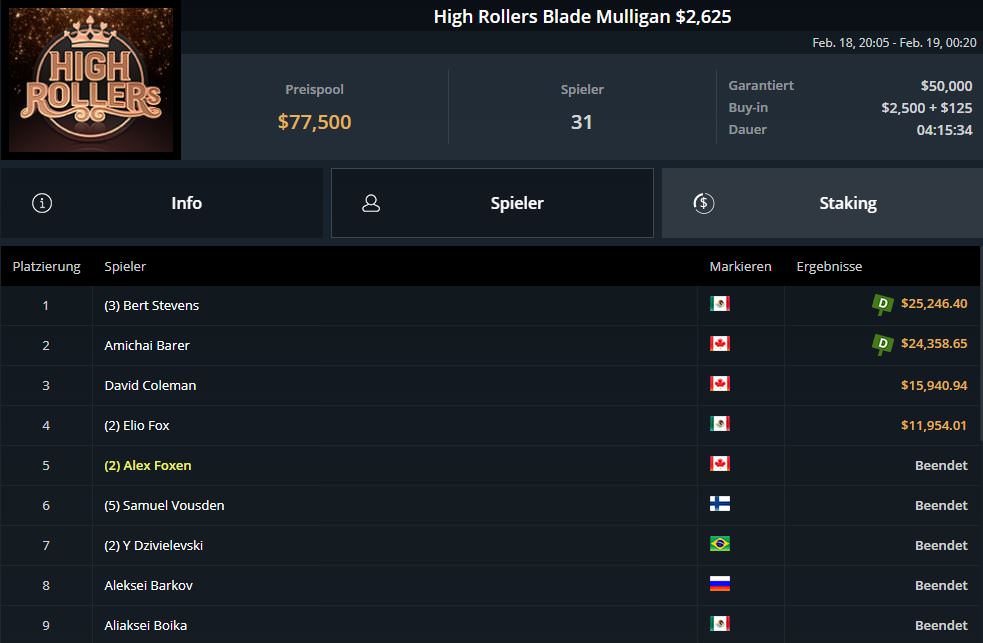This screenshot has width=983, height=643.
Task: Click Elio Fox's $11,954.01 result
Action: click(933, 425)
